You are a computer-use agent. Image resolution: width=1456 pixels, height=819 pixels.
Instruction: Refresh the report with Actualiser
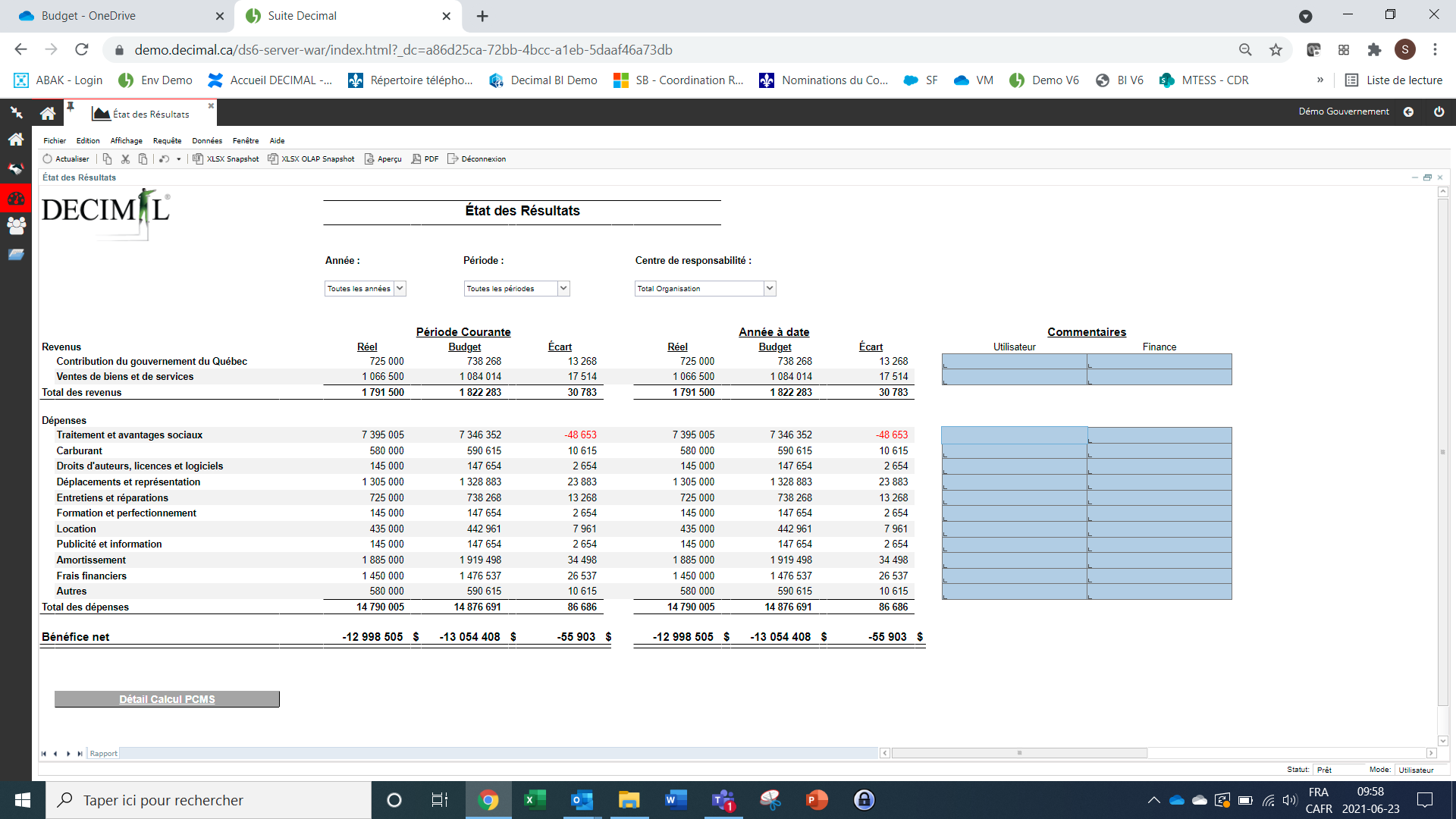66,159
